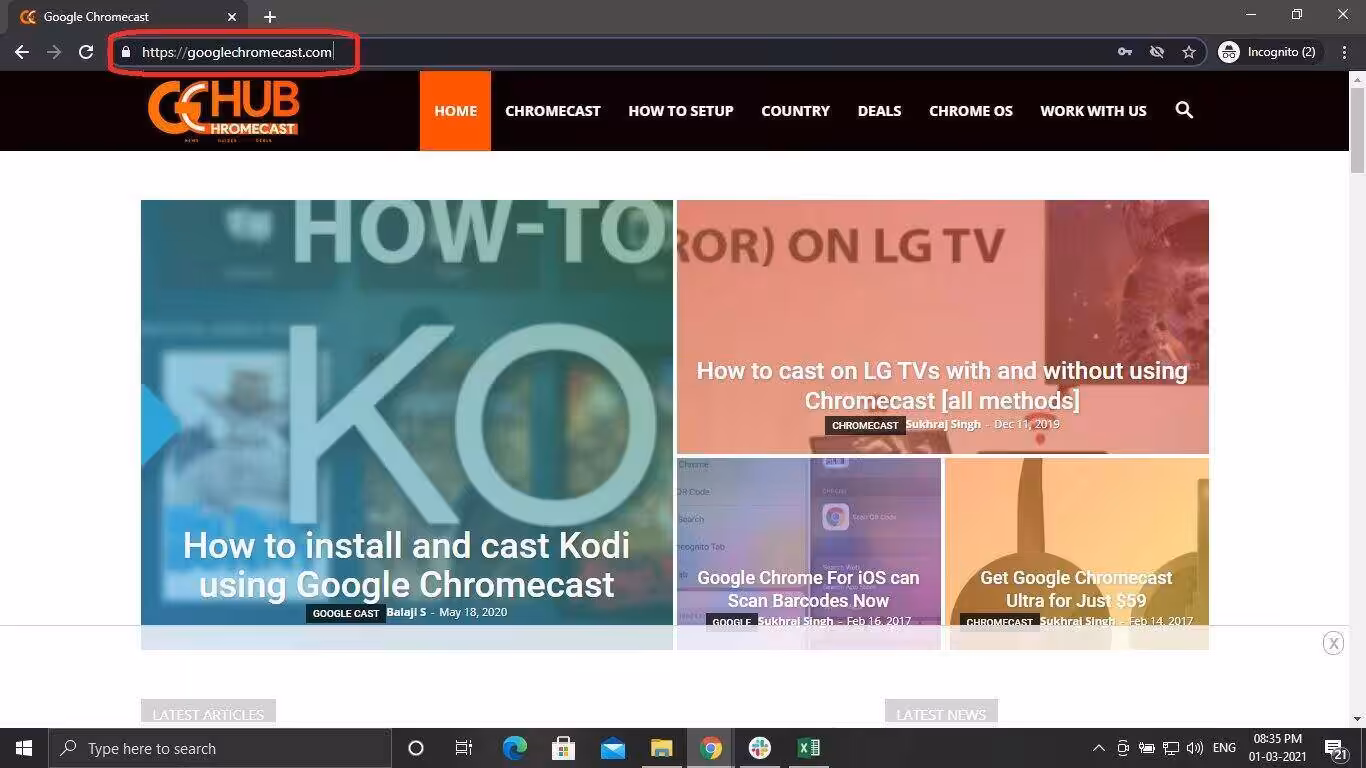Click the third-party cookies blocked eye icon
The width and height of the screenshot is (1366, 768).
pos(1157,52)
